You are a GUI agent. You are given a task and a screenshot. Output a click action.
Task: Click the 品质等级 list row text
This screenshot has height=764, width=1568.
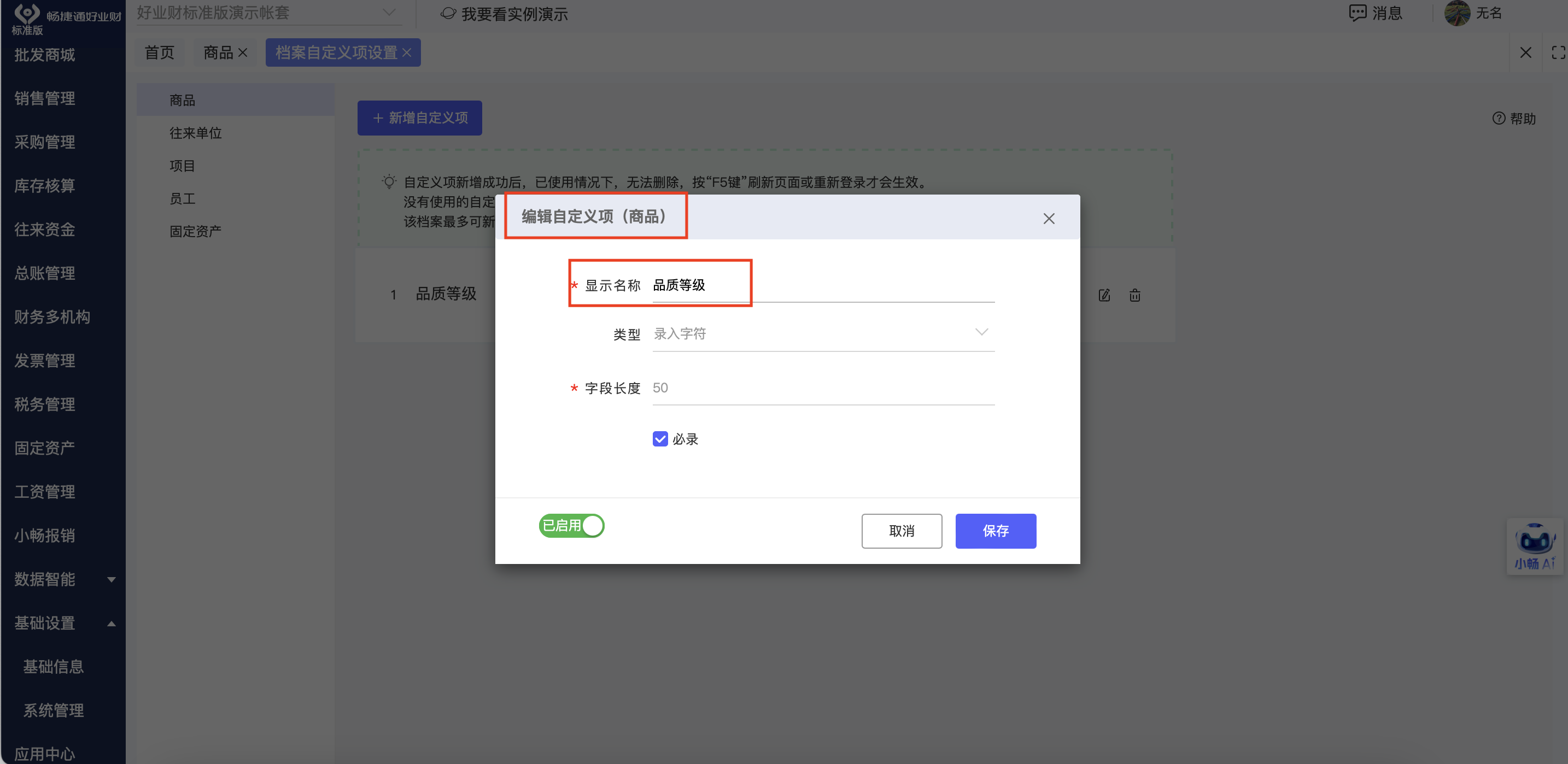(x=446, y=294)
